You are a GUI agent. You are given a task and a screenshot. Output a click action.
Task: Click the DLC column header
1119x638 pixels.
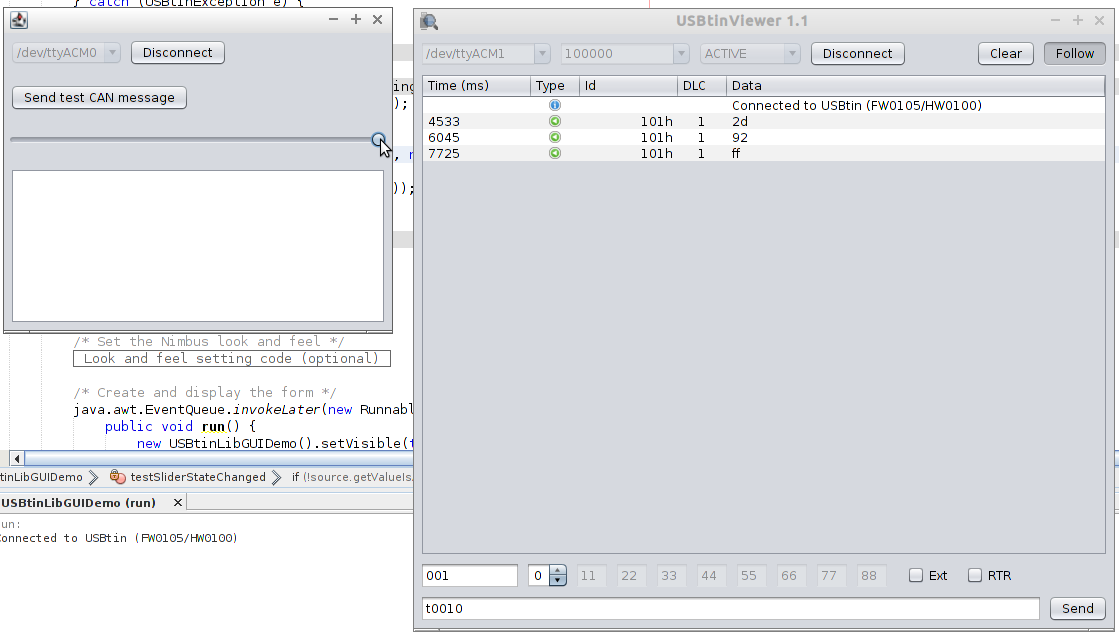pos(702,86)
